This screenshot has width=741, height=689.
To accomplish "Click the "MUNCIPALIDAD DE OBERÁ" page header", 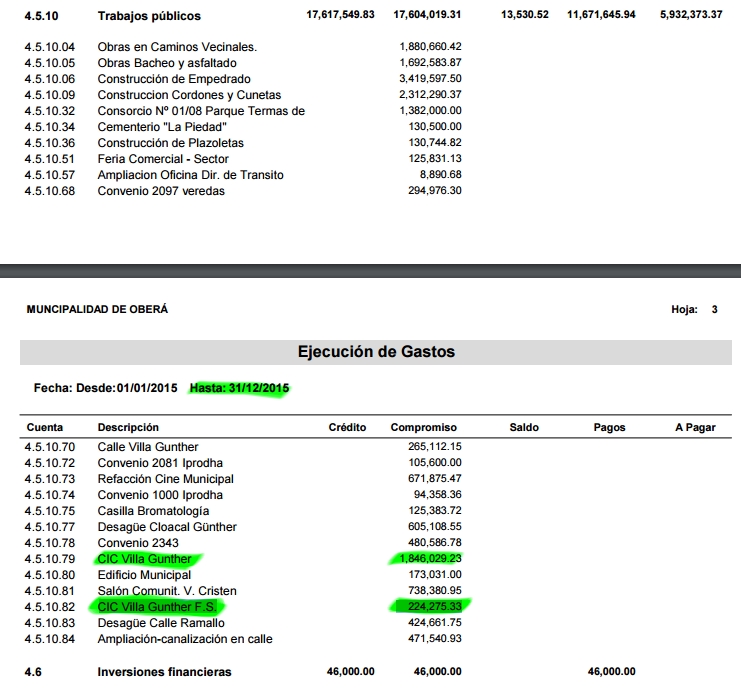I will tap(97, 309).
